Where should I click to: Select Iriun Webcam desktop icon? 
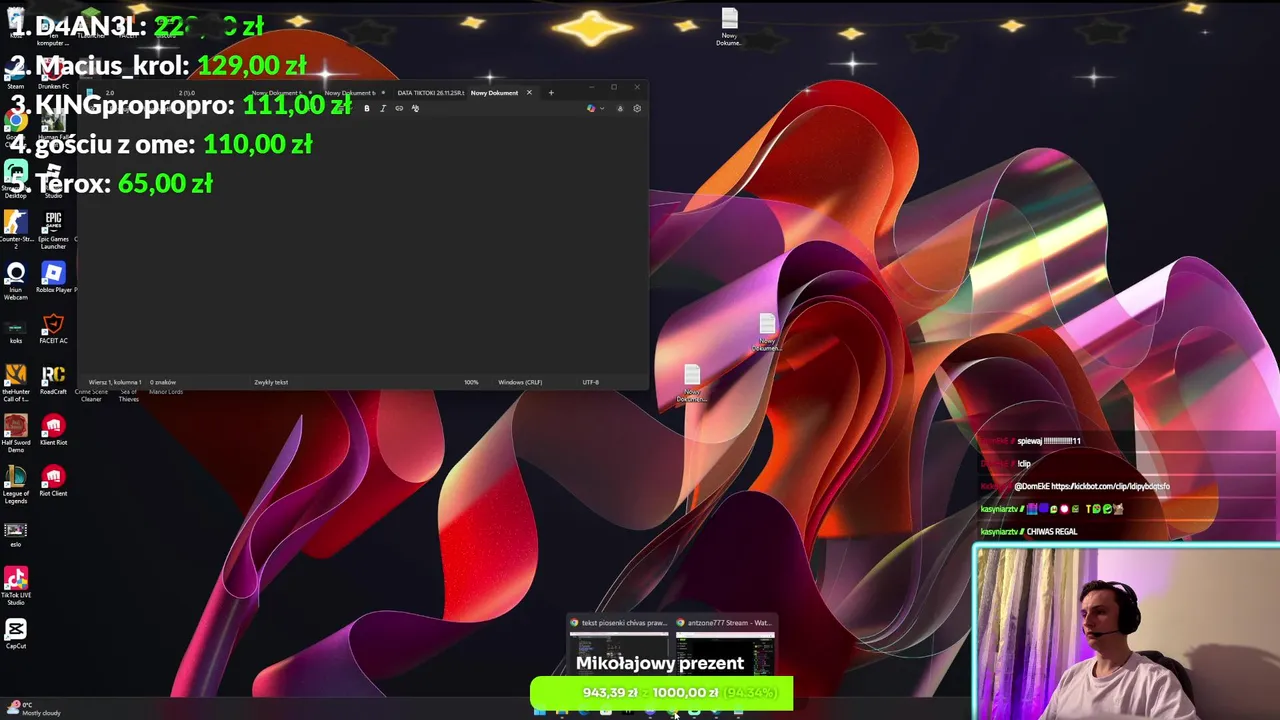16,281
